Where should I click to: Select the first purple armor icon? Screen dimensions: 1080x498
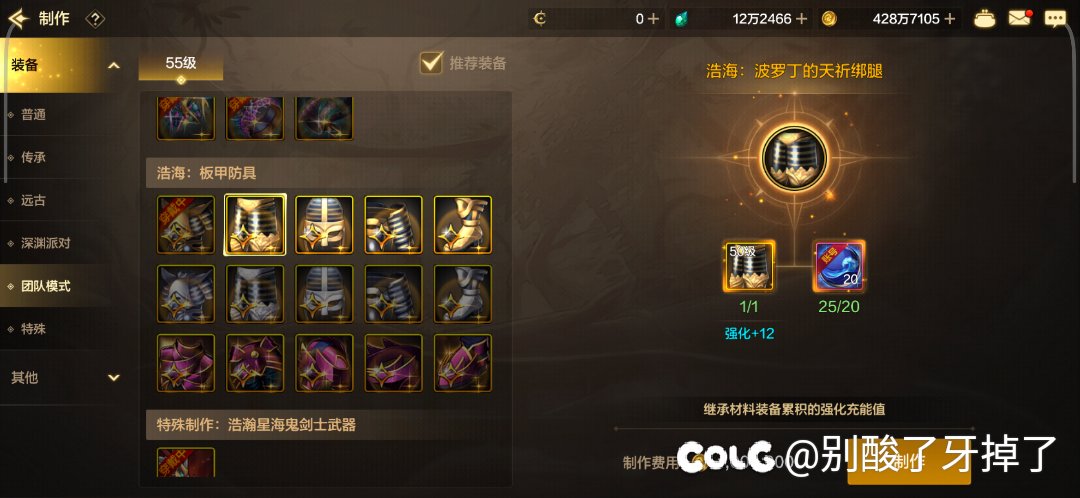(x=186, y=363)
